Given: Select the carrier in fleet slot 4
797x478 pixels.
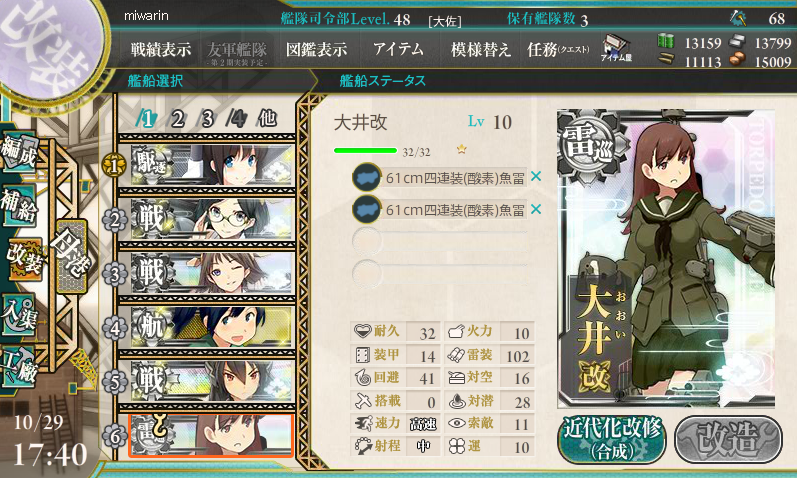Looking at the screenshot, I should click(x=211, y=327).
